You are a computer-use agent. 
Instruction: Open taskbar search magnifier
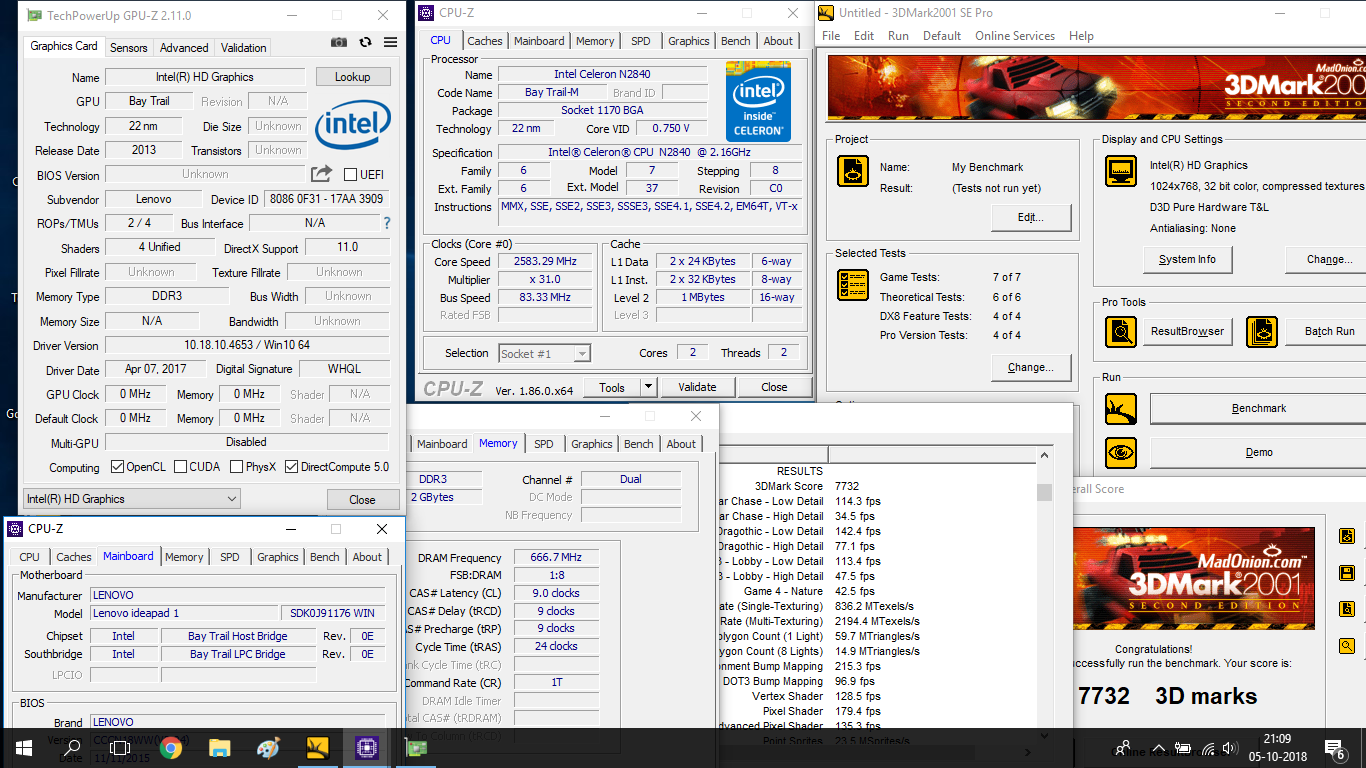coord(72,747)
